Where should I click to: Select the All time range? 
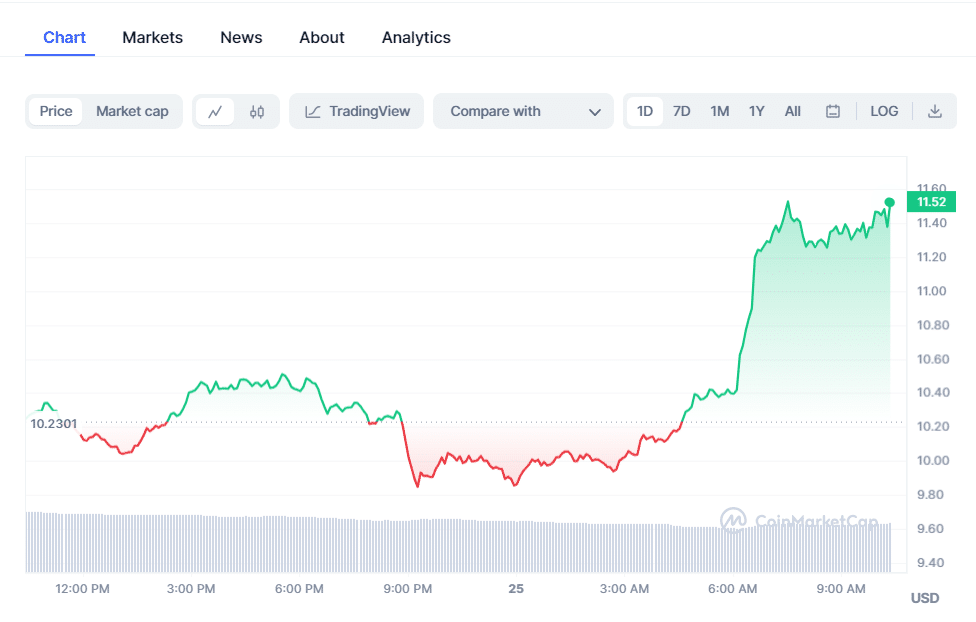click(792, 111)
